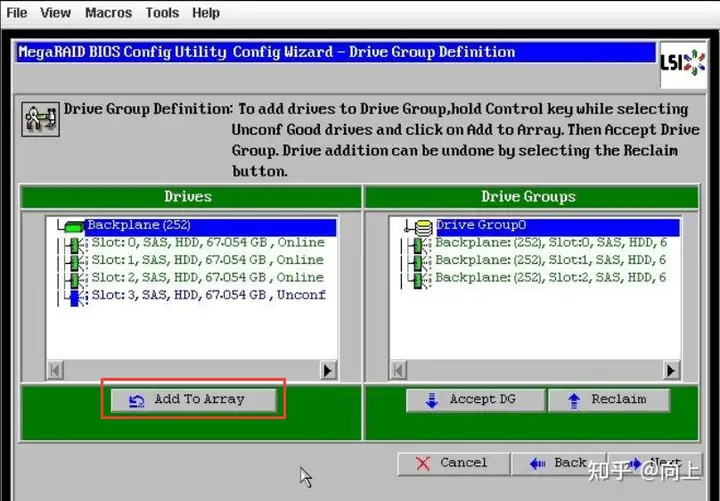Select Slot 3 Unconf drive entry
The width and height of the screenshot is (720, 501).
tap(208, 295)
